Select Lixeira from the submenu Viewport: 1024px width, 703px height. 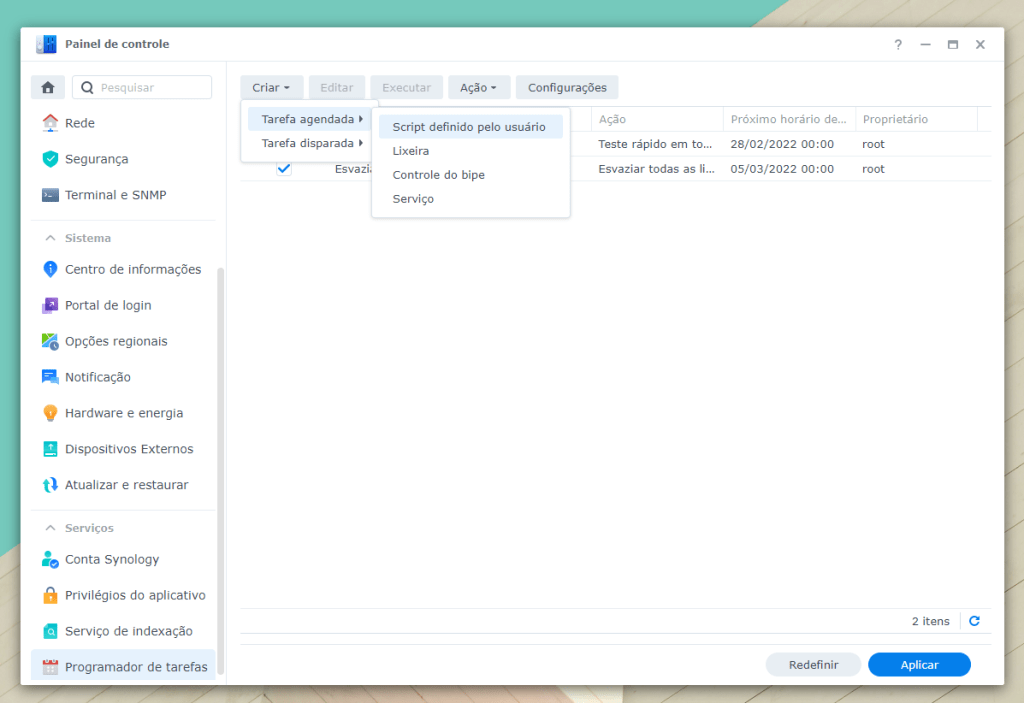[x=411, y=151]
